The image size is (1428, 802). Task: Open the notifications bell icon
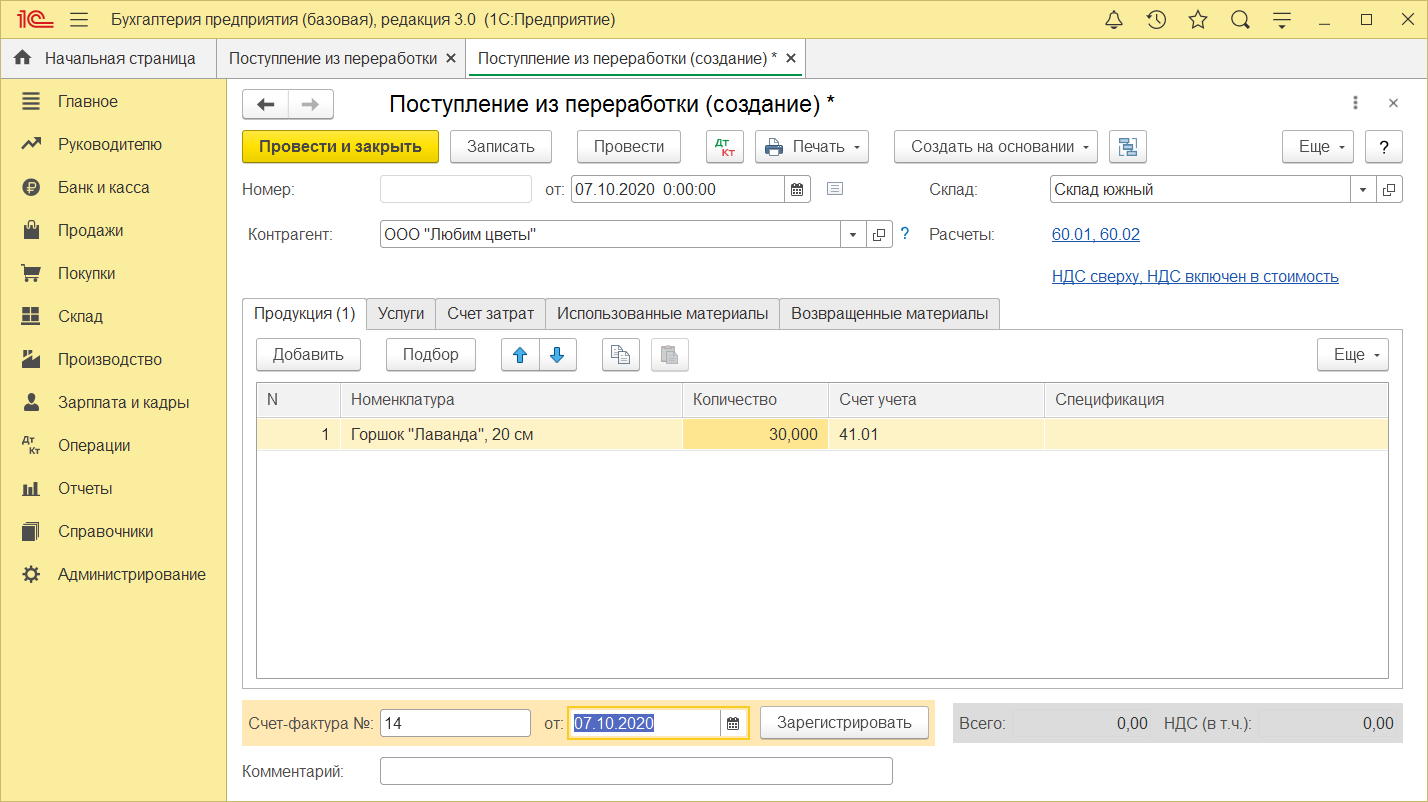(1114, 20)
